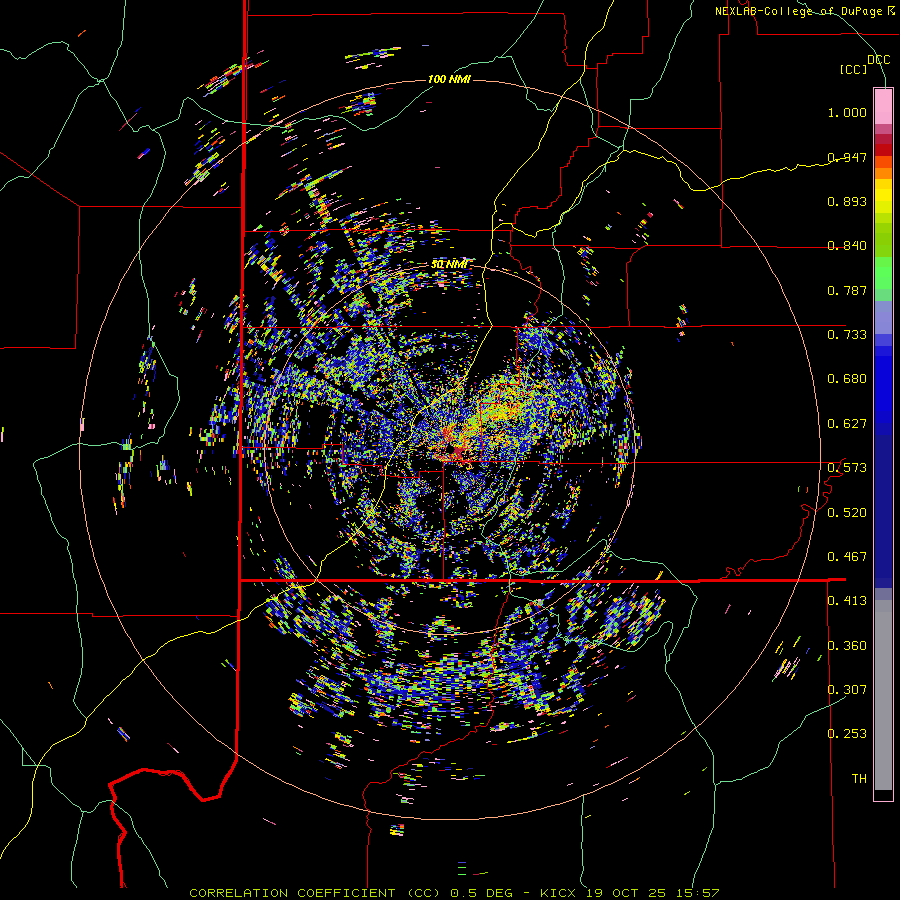The height and width of the screenshot is (900, 900).
Task: Click the DCC label above the color scale
Action: tap(878, 60)
